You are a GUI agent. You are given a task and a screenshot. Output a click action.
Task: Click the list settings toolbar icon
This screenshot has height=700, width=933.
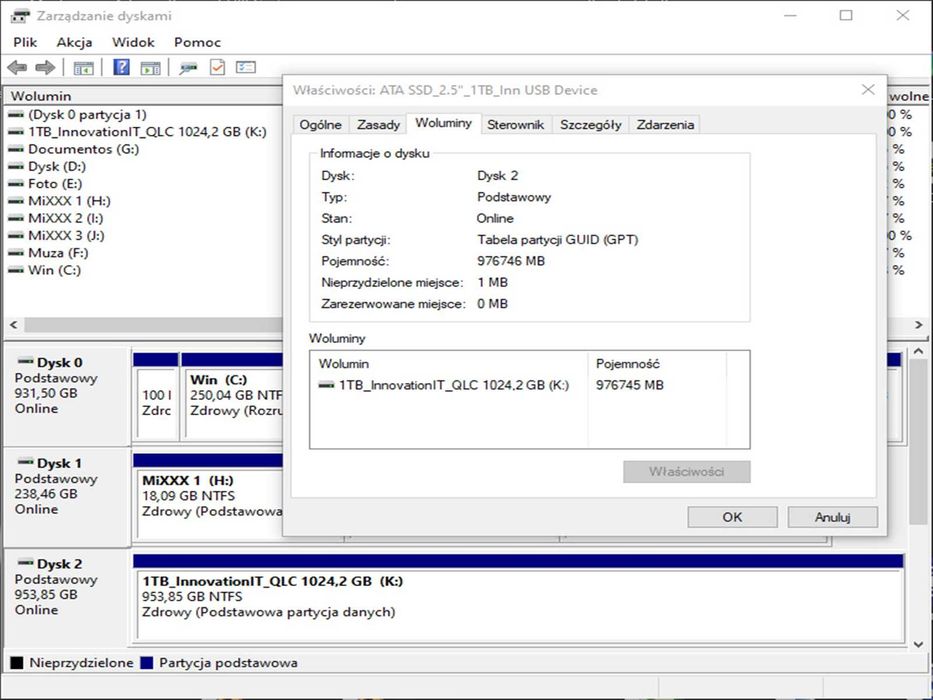coord(246,67)
